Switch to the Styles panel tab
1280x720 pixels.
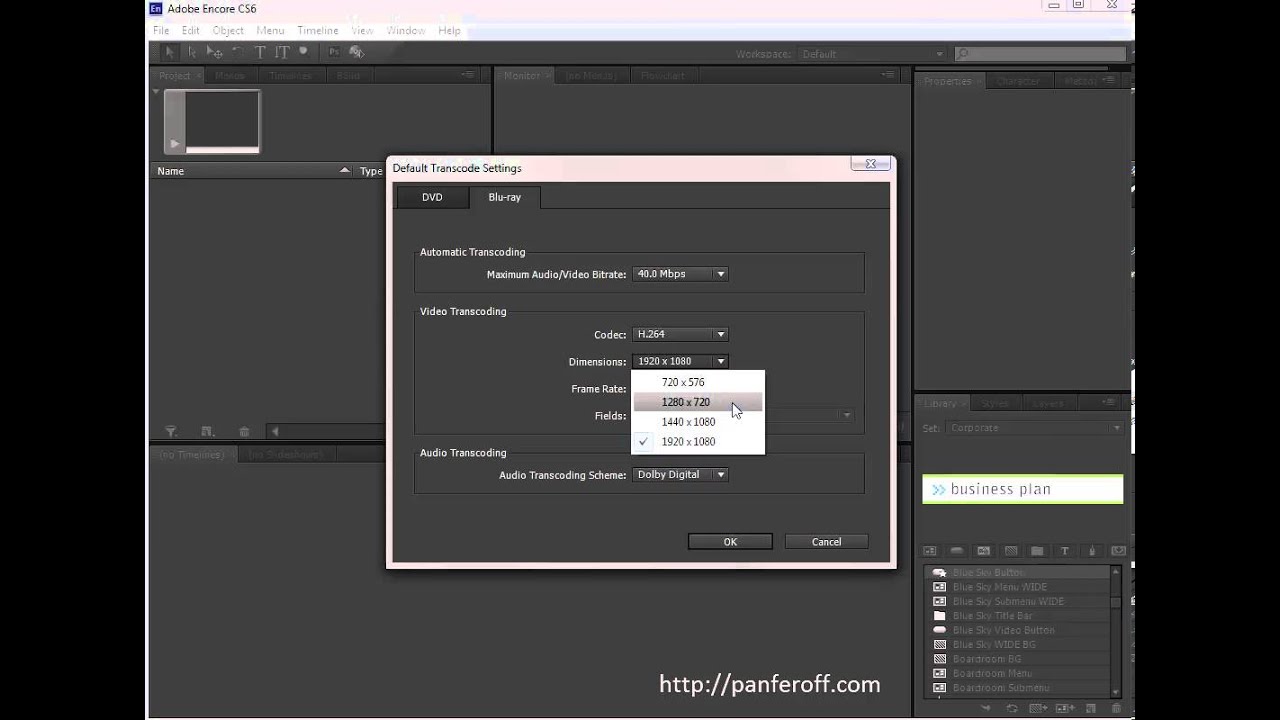(x=995, y=403)
